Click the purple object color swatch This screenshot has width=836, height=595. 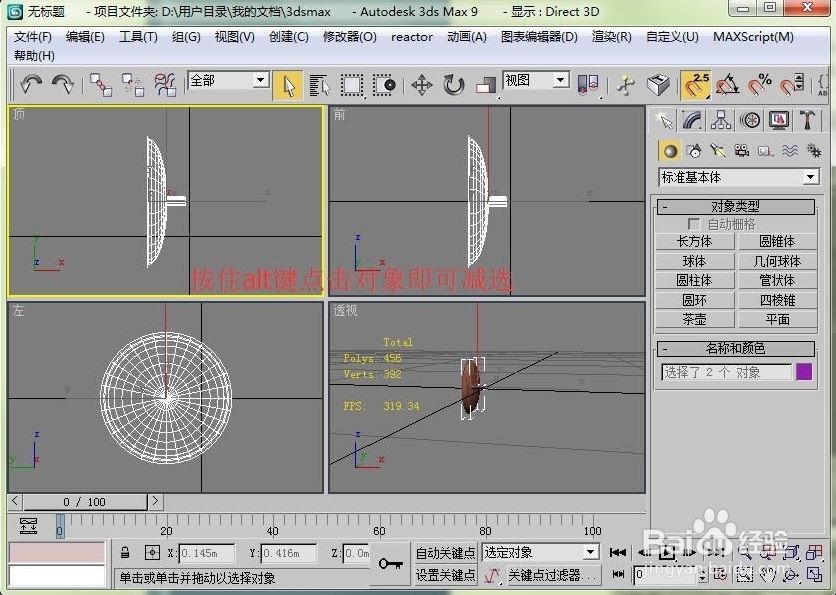click(x=804, y=372)
